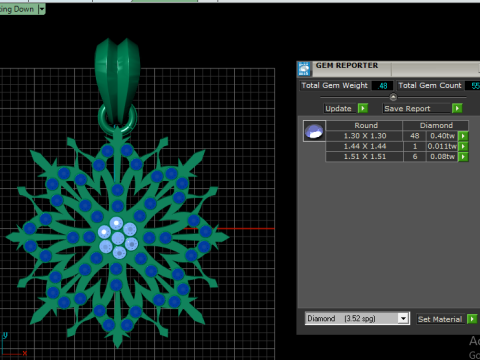Click the green arrow next to Update
Screen dimensions: 480x360
point(363,108)
